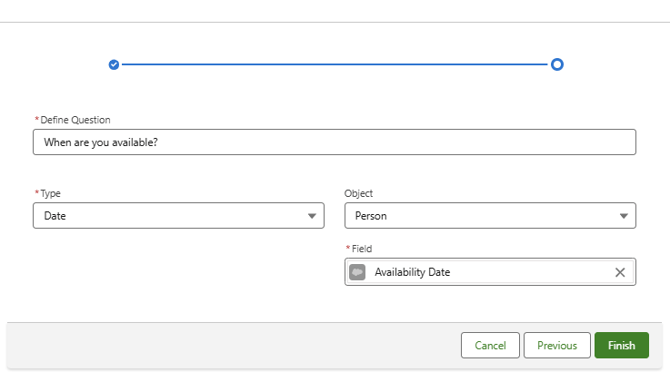The image size is (670, 372).
Task: Click the Object field label
Action: pyautogui.click(x=359, y=193)
